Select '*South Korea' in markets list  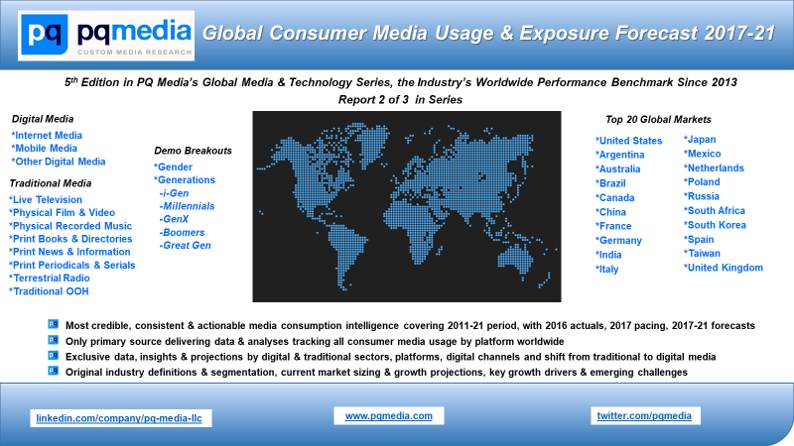pyautogui.click(x=714, y=225)
